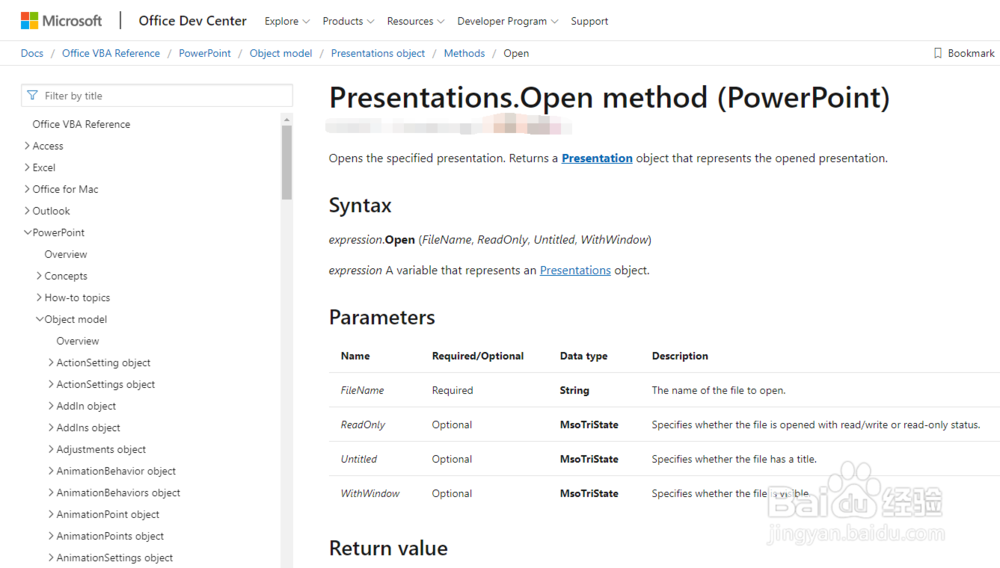Open the Developer Program menu
The width and height of the screenshot is (1000, 568).
coord(507,21)
